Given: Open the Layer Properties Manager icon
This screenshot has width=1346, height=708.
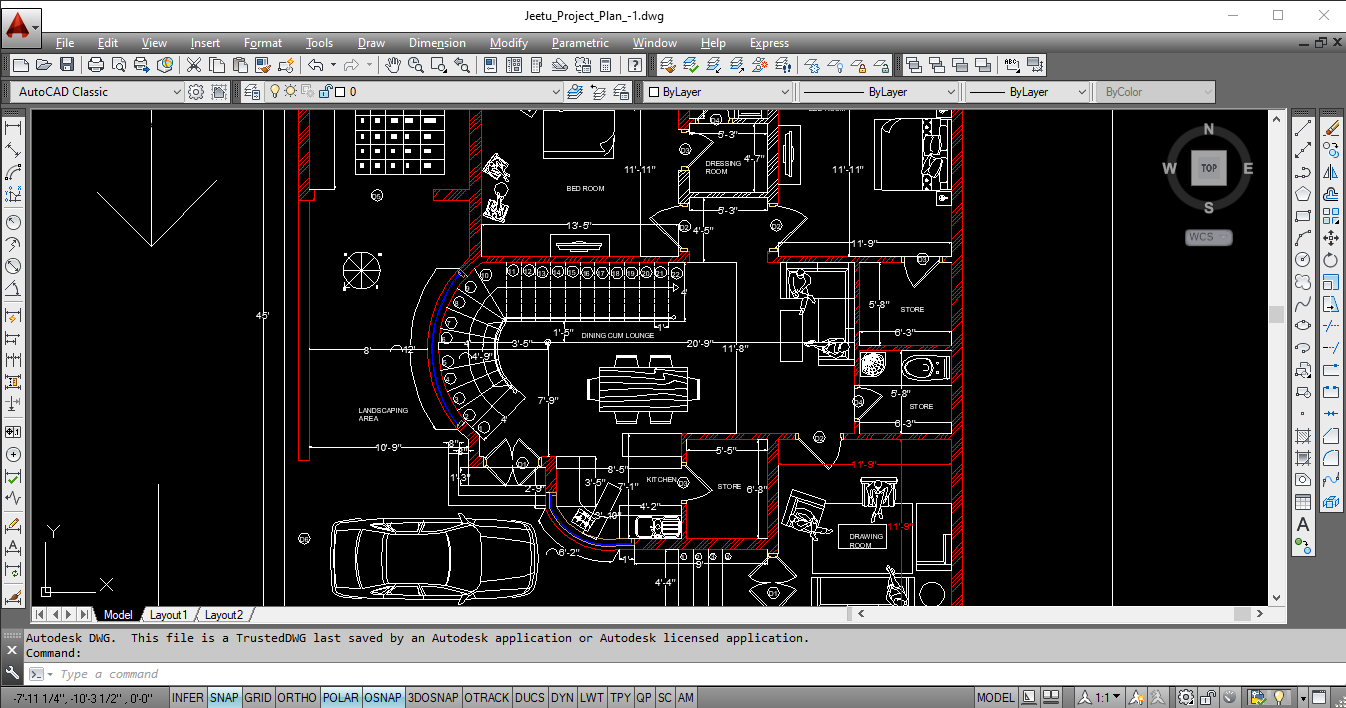Looking at the screenshot, I should pyautogui.click(x=249, y=92).
